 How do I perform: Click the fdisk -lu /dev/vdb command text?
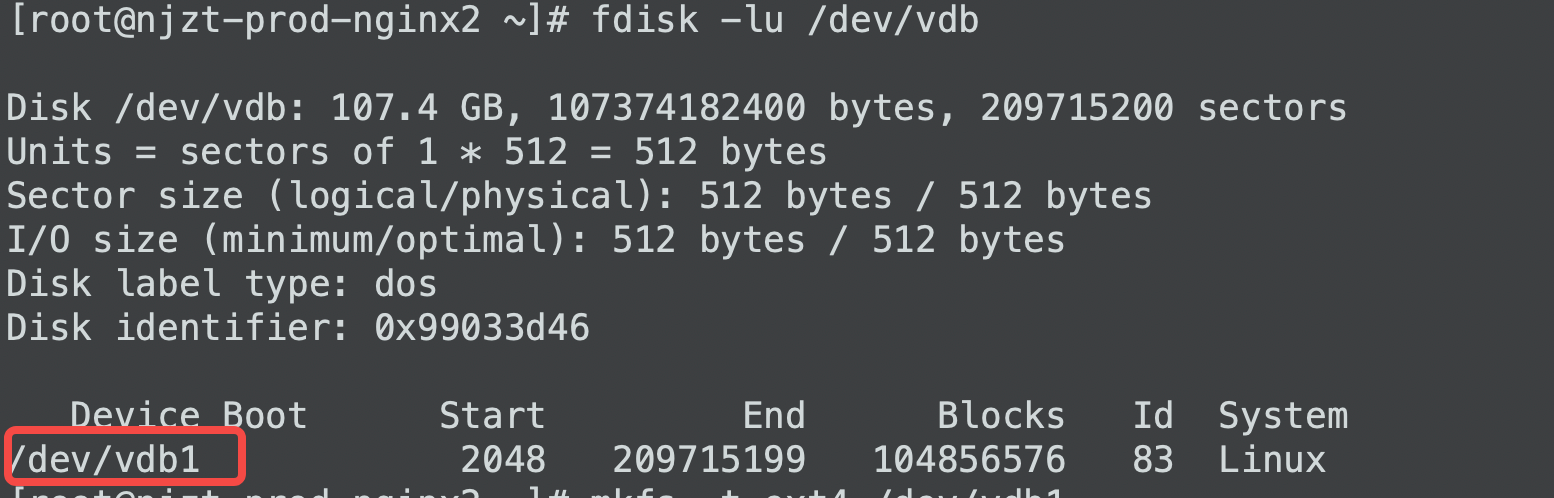tap(785, 19)
